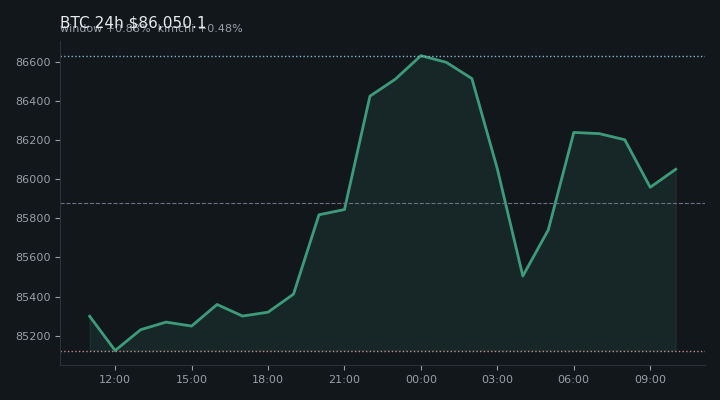Click the last data point of the line
The width and height of the screenshot is (720, 400).
point(676,169)
